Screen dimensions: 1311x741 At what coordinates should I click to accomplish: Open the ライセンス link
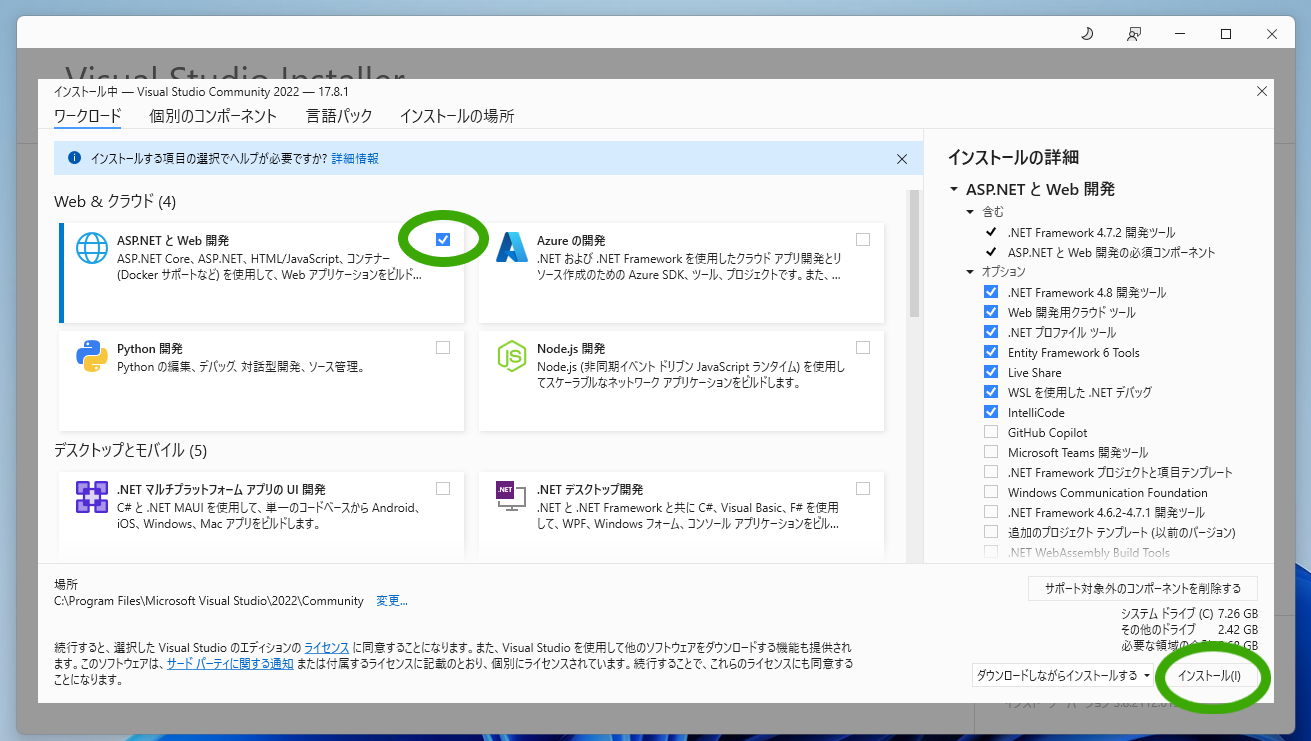tap(327, 647)
